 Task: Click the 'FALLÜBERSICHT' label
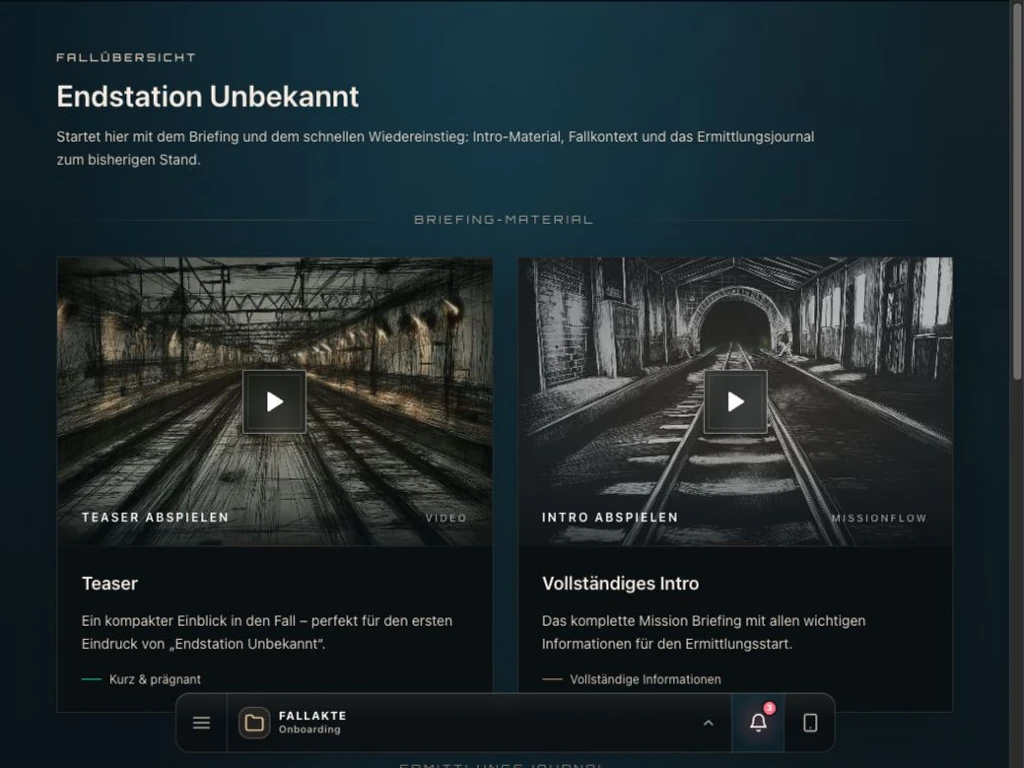126,57
